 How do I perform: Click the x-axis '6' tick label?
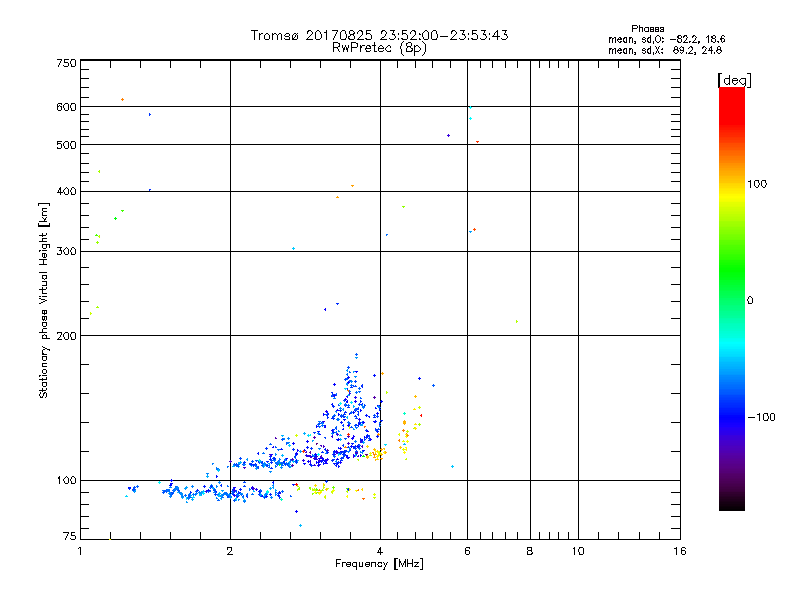467,551
